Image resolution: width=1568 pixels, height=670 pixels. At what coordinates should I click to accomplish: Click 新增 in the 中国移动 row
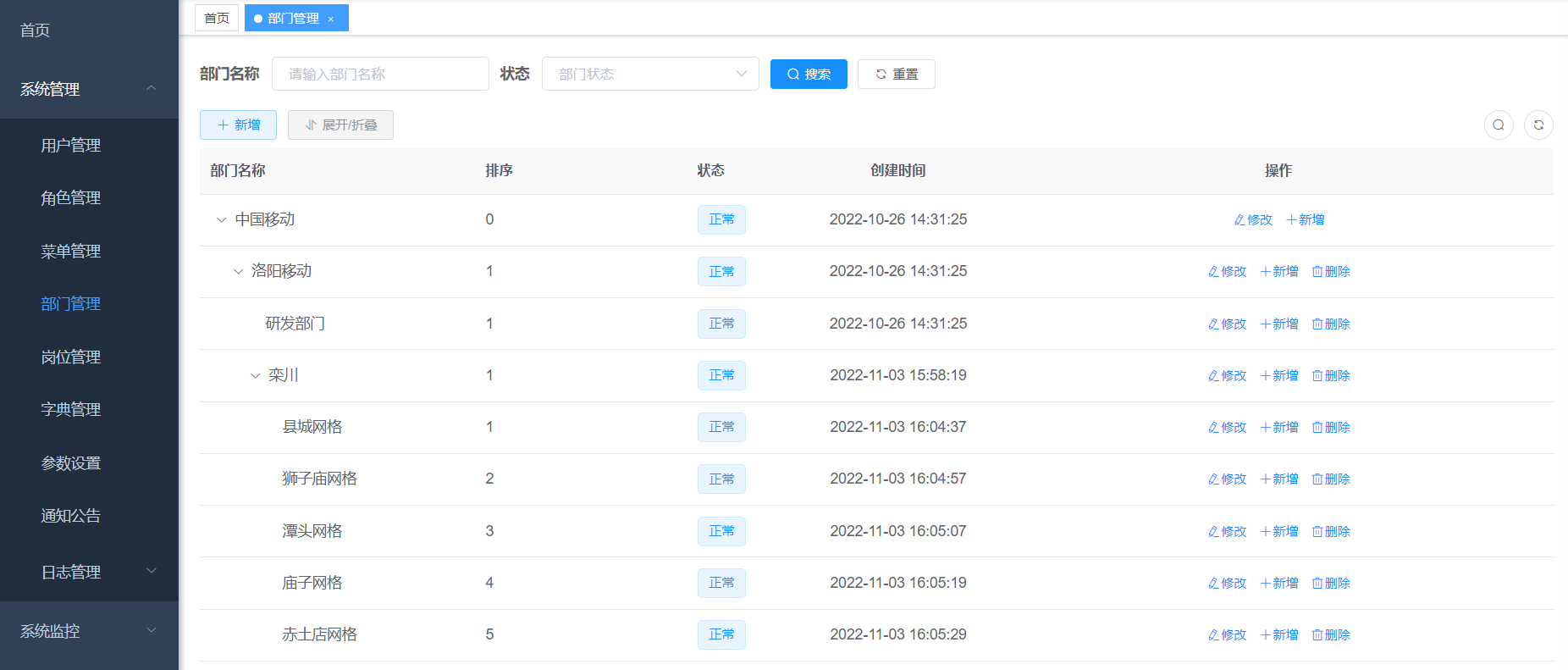1305,219
